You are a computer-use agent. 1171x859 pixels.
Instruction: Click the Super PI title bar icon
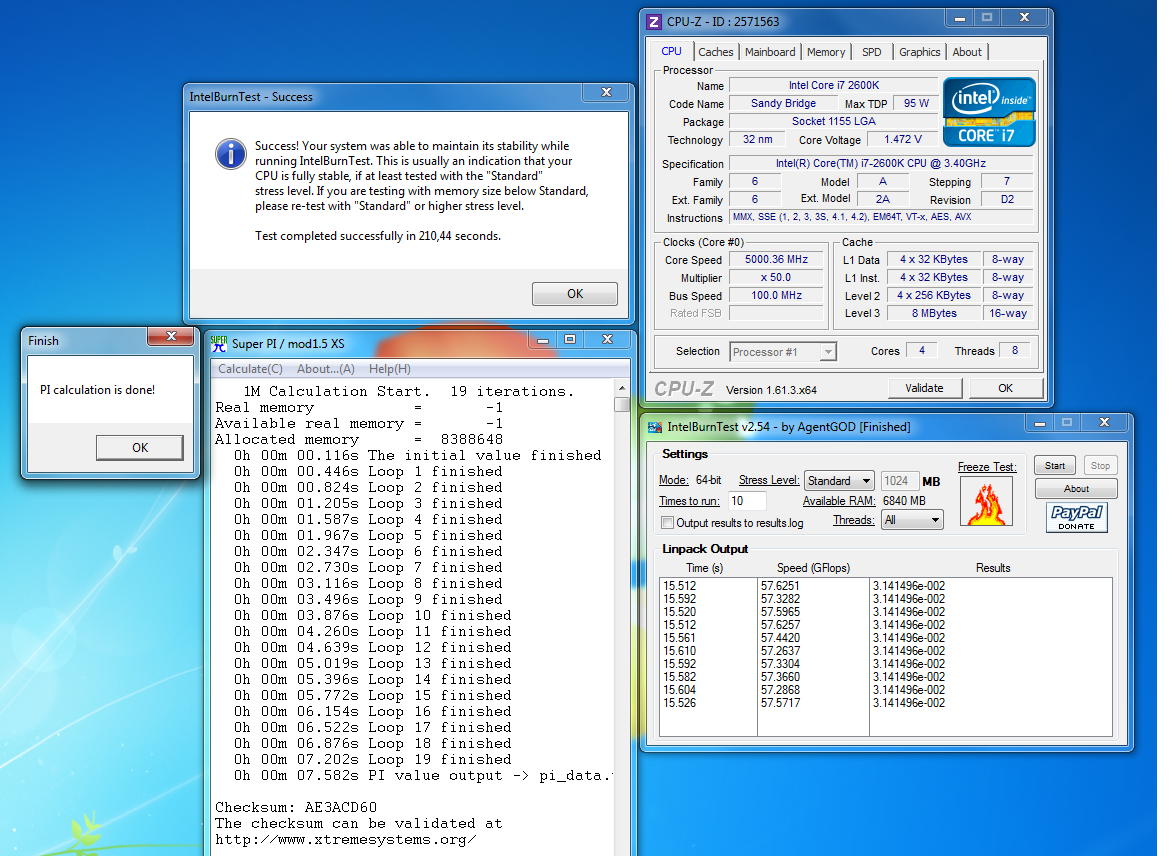[x=219, y=344]
